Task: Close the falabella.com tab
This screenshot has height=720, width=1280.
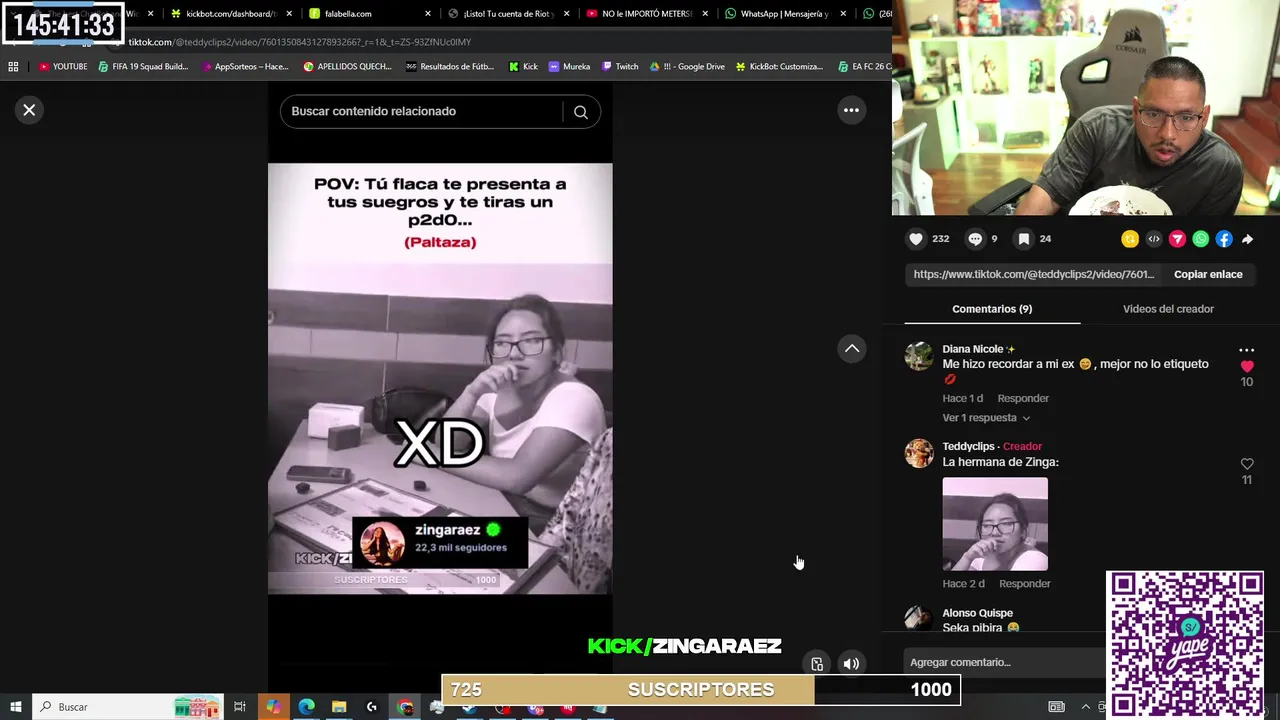Action: tap(428, 14)
